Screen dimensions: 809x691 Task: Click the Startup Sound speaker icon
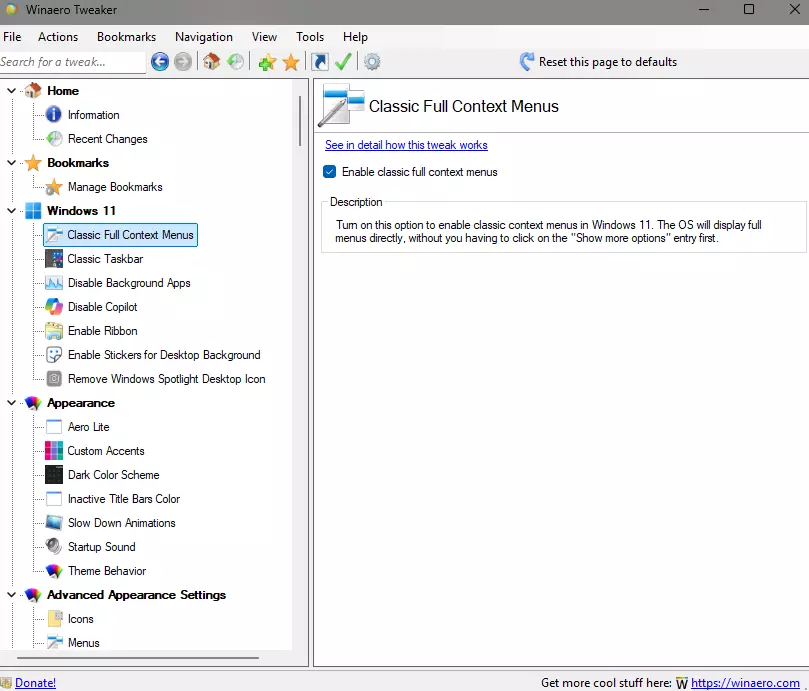coord(54,547)
